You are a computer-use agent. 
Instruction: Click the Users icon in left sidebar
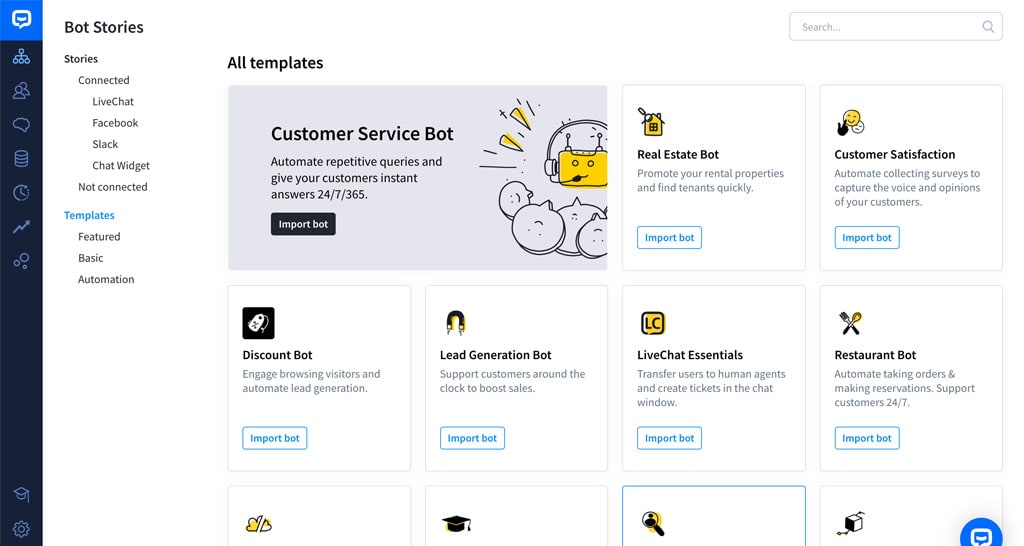21,91
